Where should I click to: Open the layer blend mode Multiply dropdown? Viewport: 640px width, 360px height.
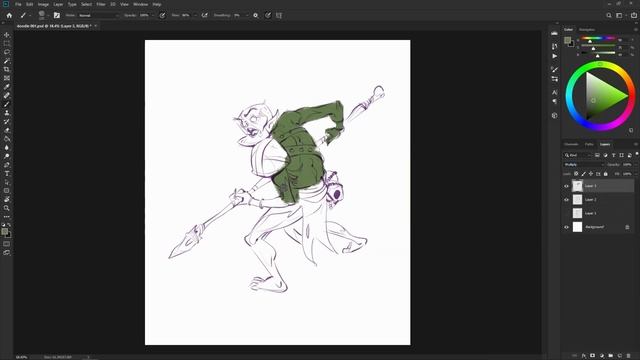[584, 164]
